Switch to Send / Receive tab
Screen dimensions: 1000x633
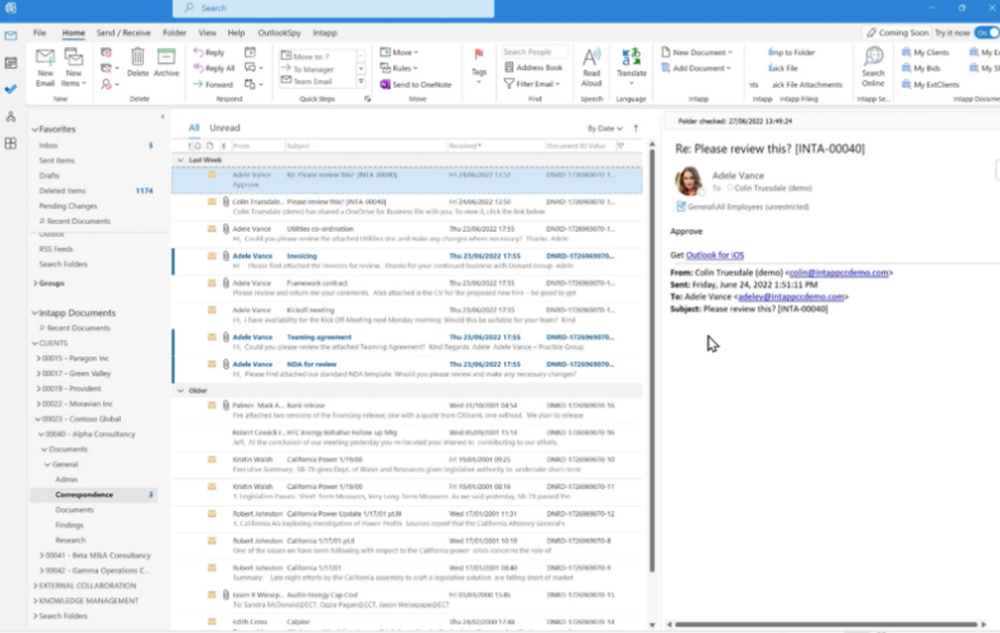pyautogui.click(x=123, y=33)
